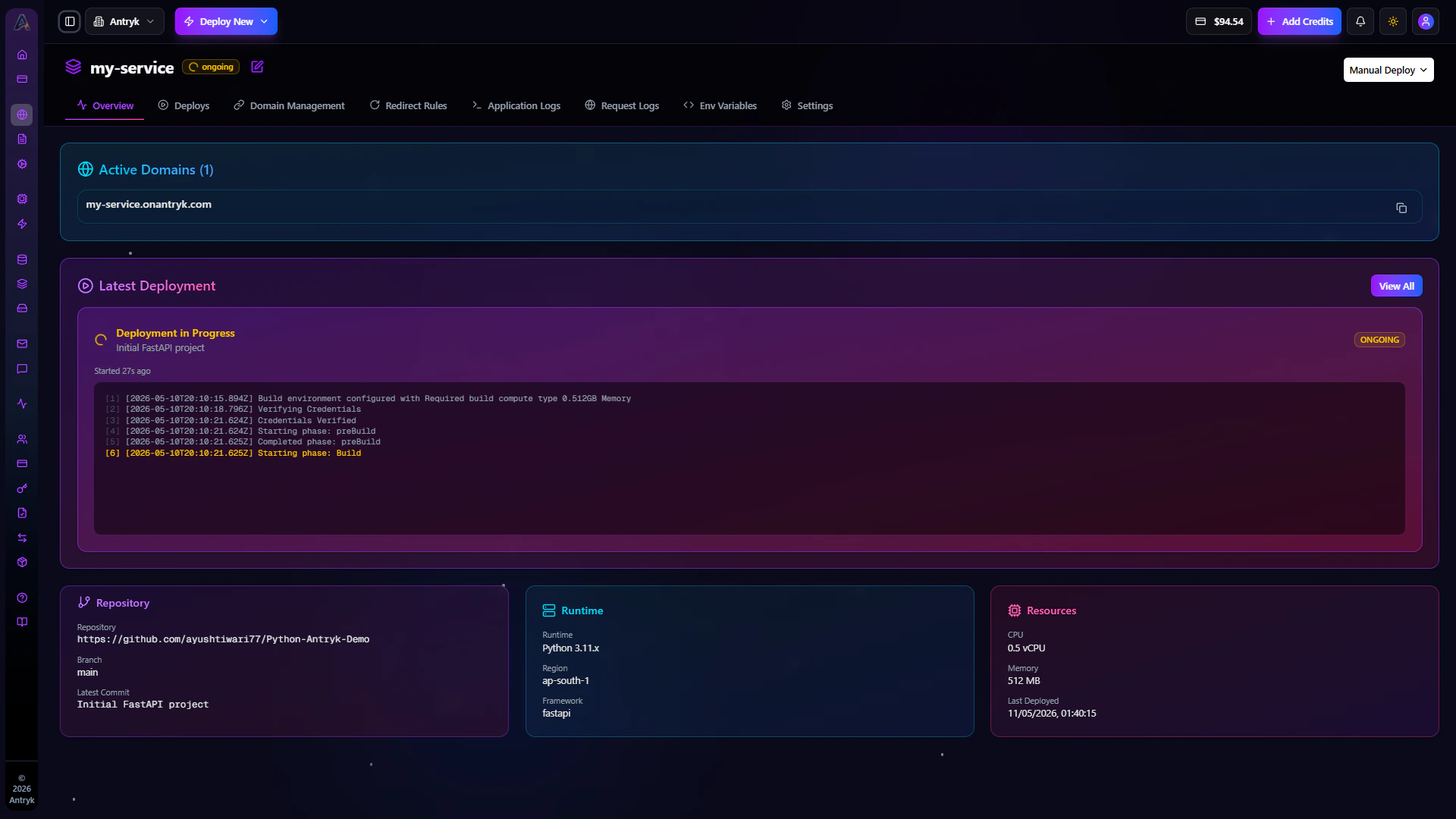Select log line Starting phase: Build
The image size is (1456, 819).
pyautogui.click(x=233, y=453)
